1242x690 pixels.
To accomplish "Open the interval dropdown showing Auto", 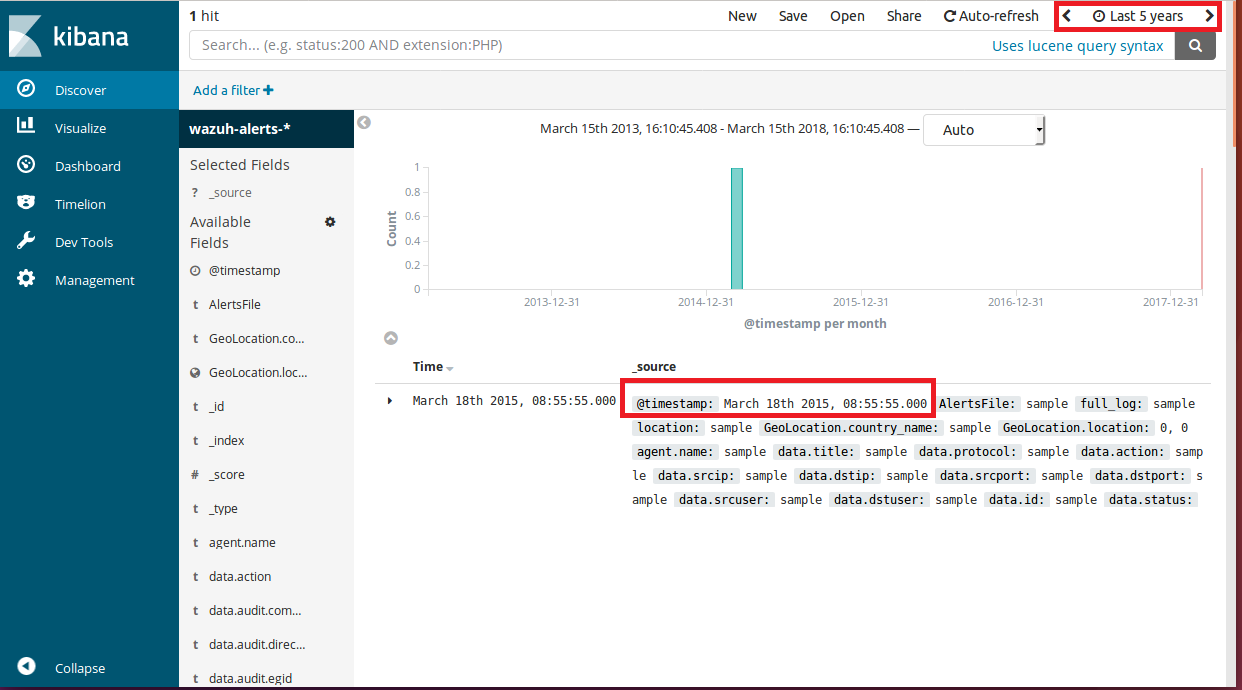I will coord(984,130).
